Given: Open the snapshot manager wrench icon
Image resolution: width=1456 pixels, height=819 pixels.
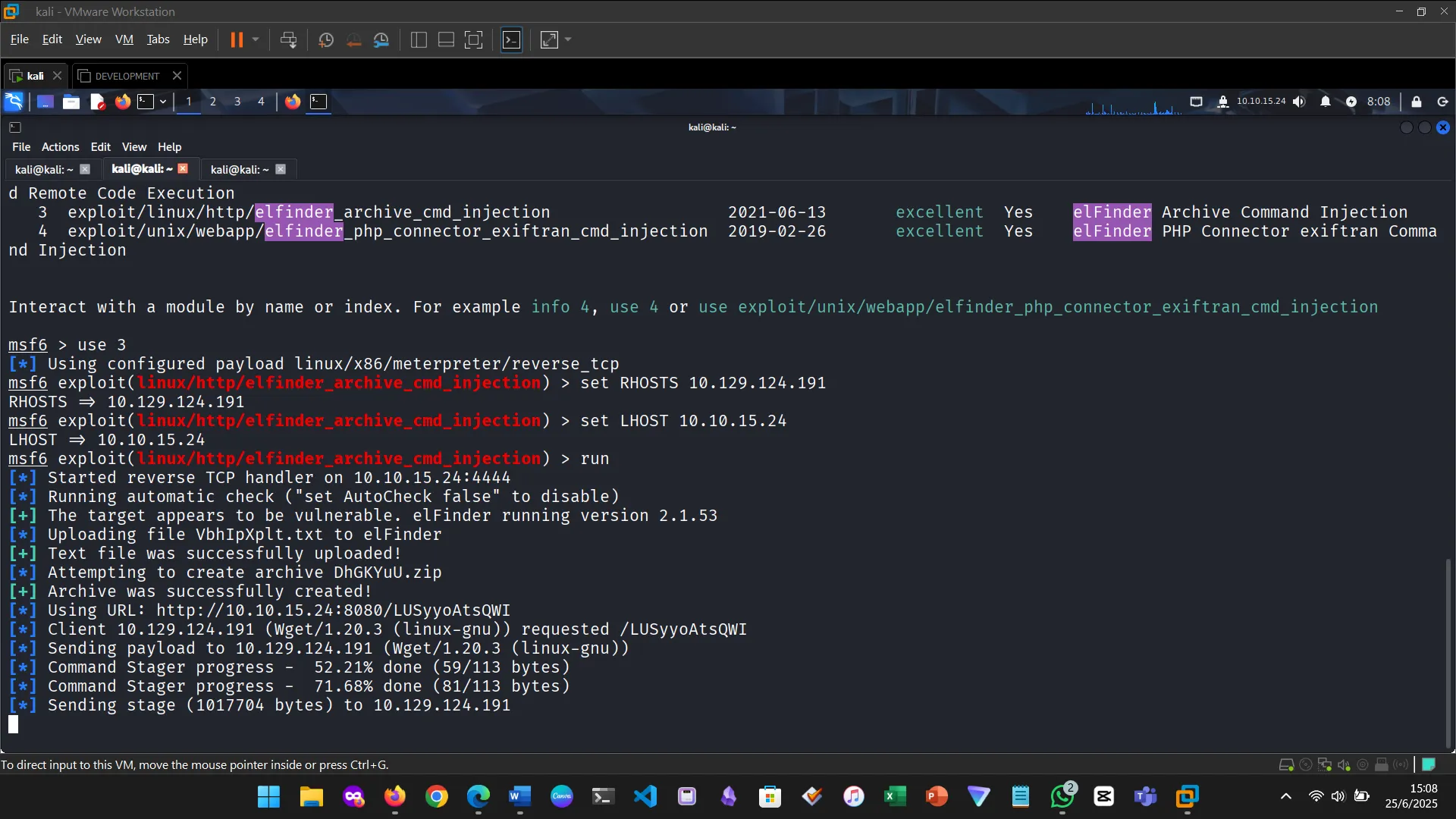Looking at the screenshot, I should pos(381,39).
